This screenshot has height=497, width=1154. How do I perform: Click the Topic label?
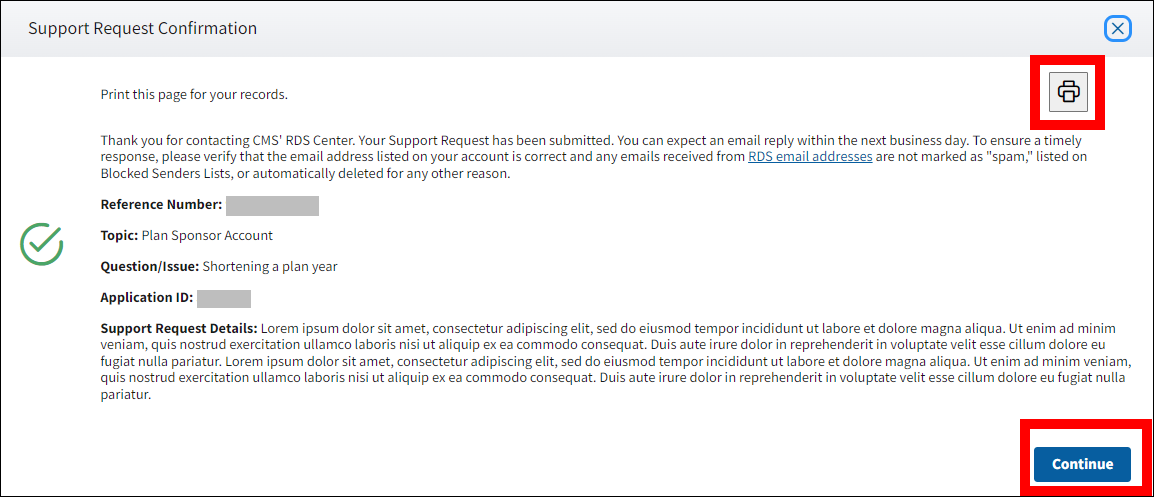(119, 236)
